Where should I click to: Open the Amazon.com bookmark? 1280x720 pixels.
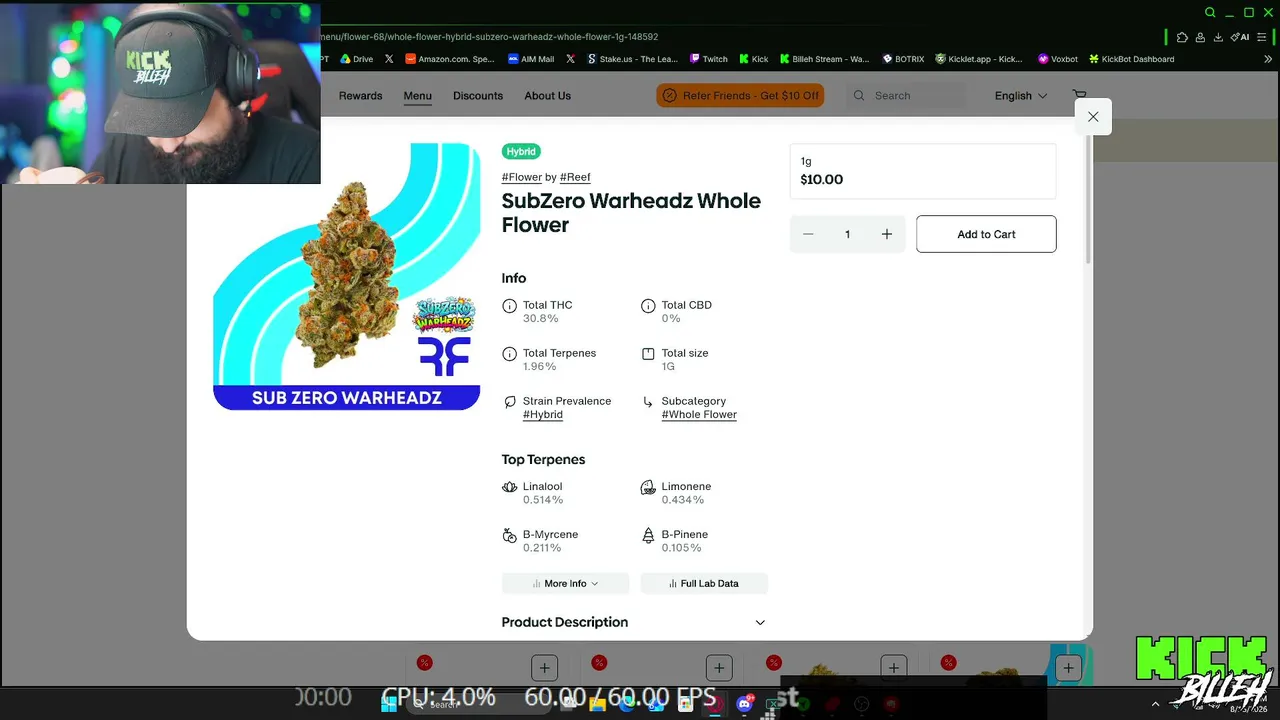[450, 59]
